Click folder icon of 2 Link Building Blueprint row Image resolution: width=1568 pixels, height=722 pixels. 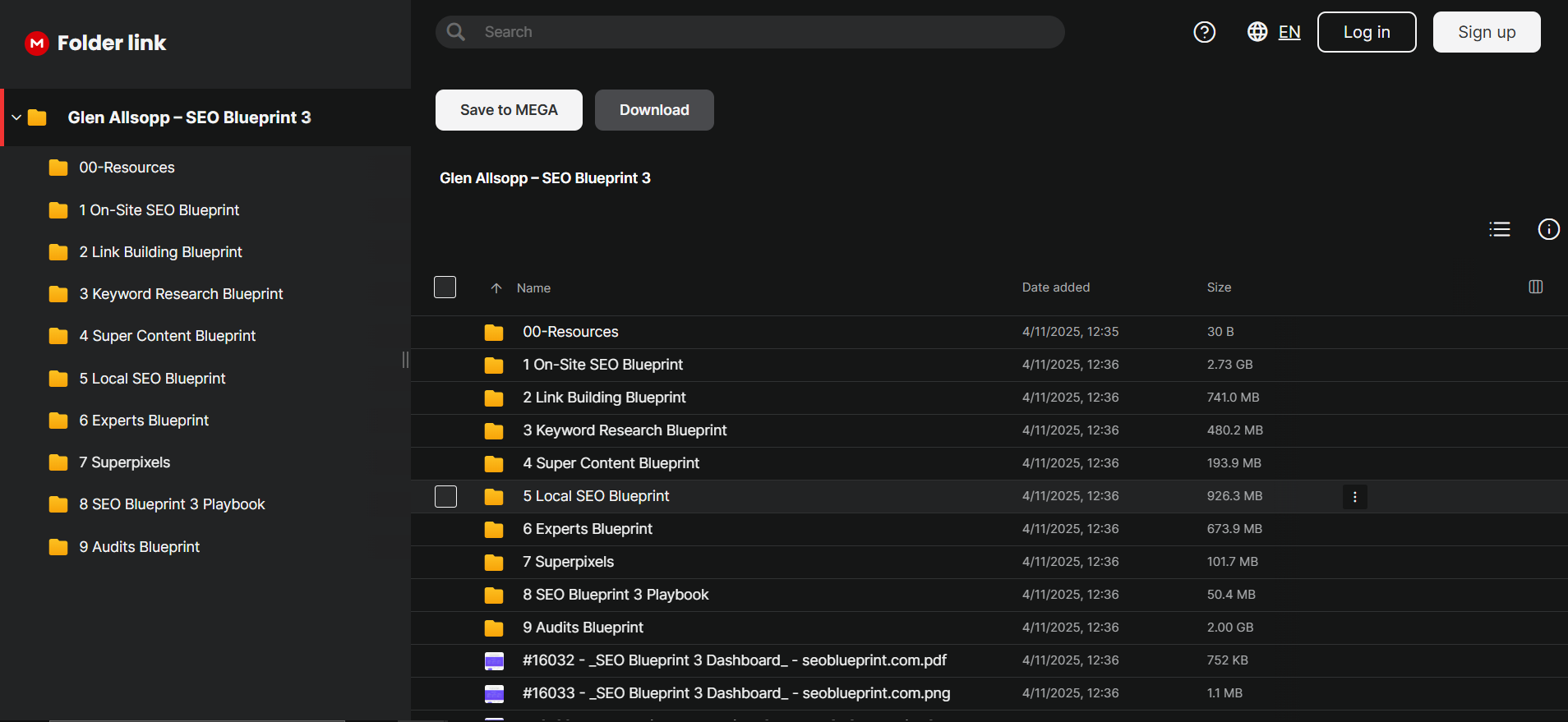[494, 398]
